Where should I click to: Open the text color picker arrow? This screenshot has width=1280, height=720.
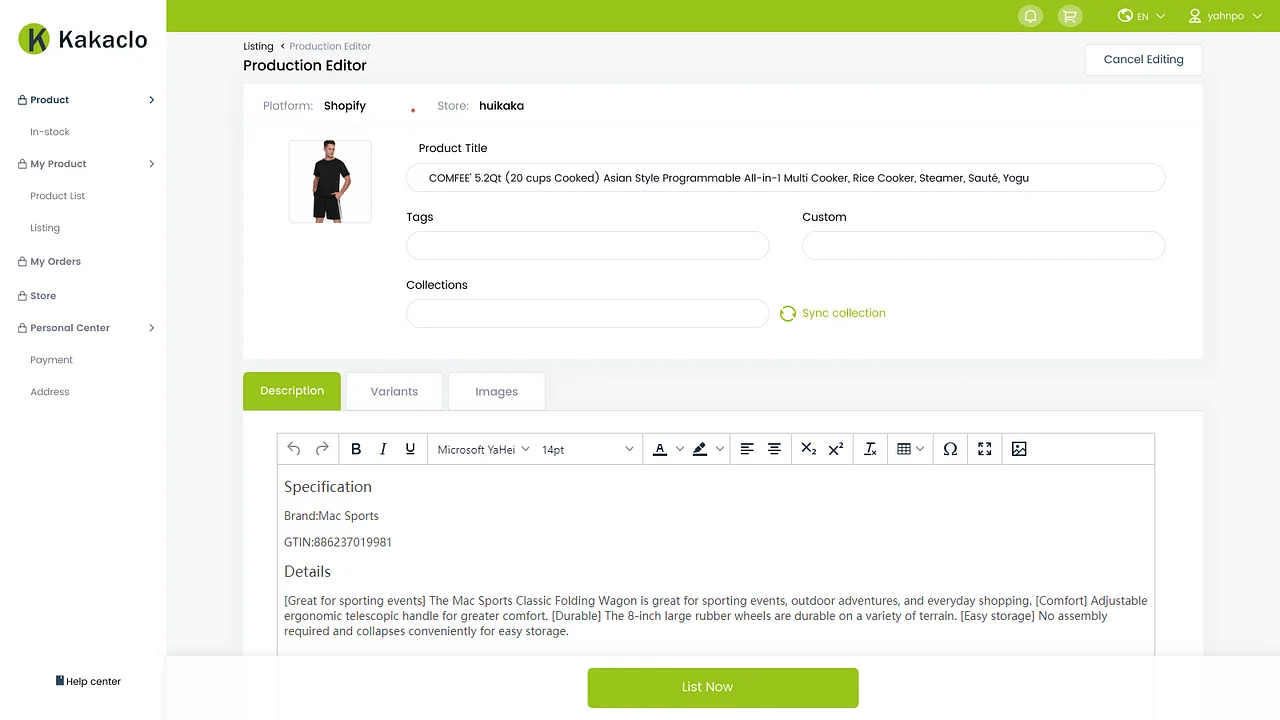click(680, 449)
